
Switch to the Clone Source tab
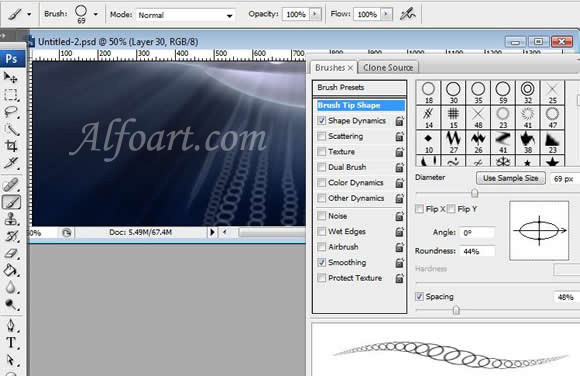(x=388, y=68)
